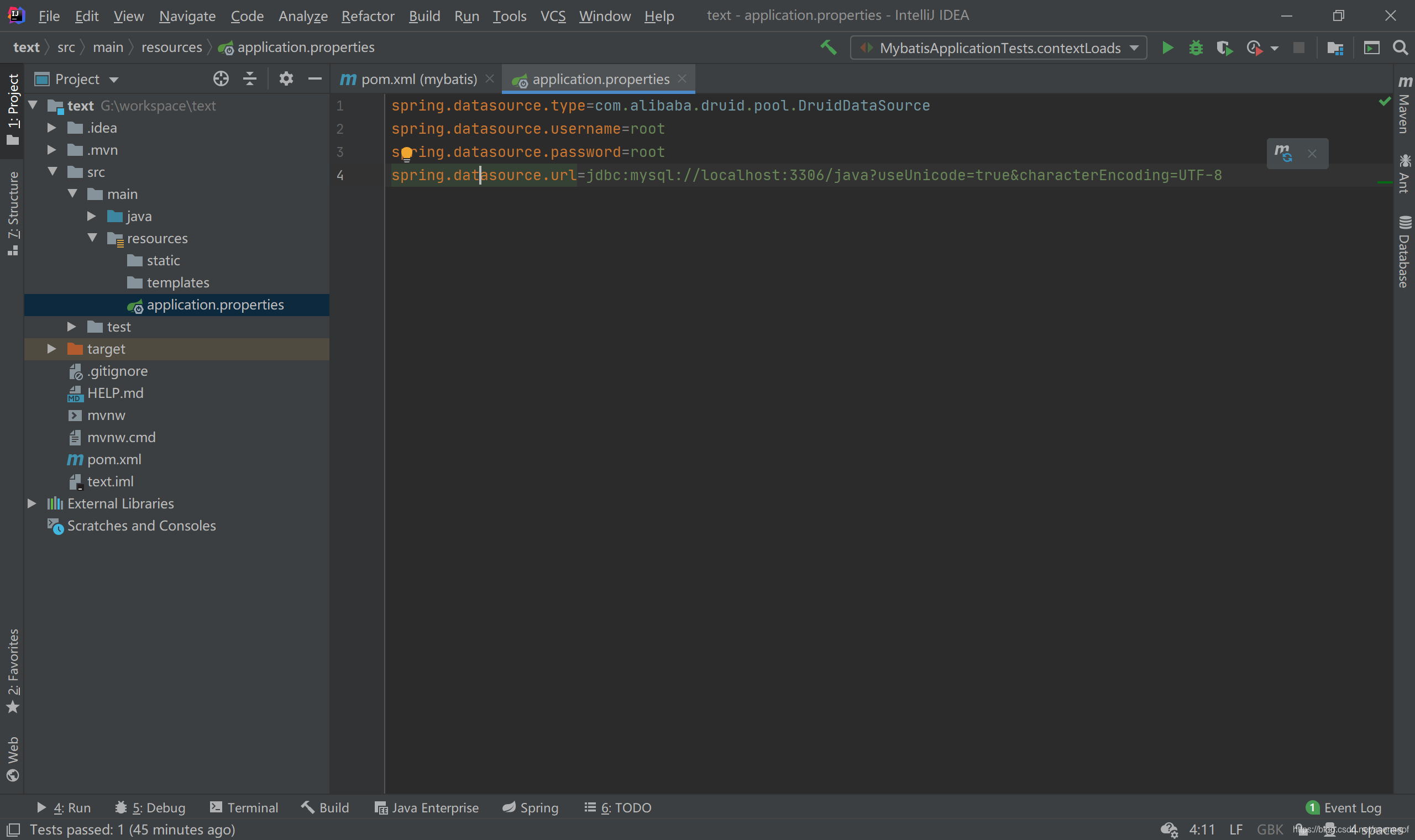
Task: Load Maven changes floating icon
Action: (x=1283, y=154)
